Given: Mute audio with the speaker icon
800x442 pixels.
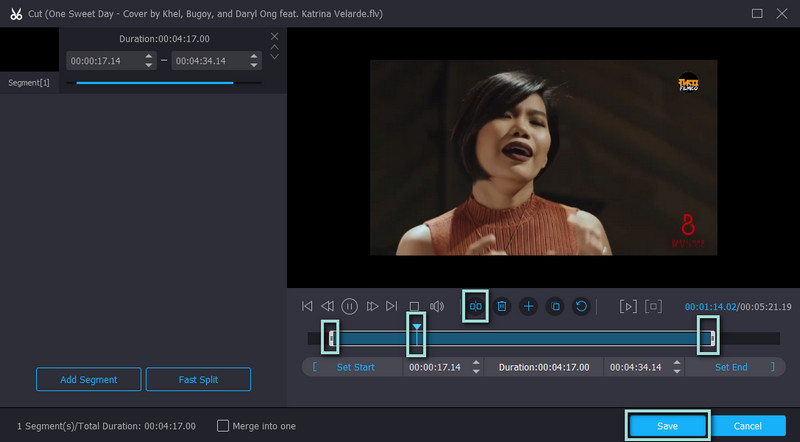Looking at the screenshot, I should point(437,306).
